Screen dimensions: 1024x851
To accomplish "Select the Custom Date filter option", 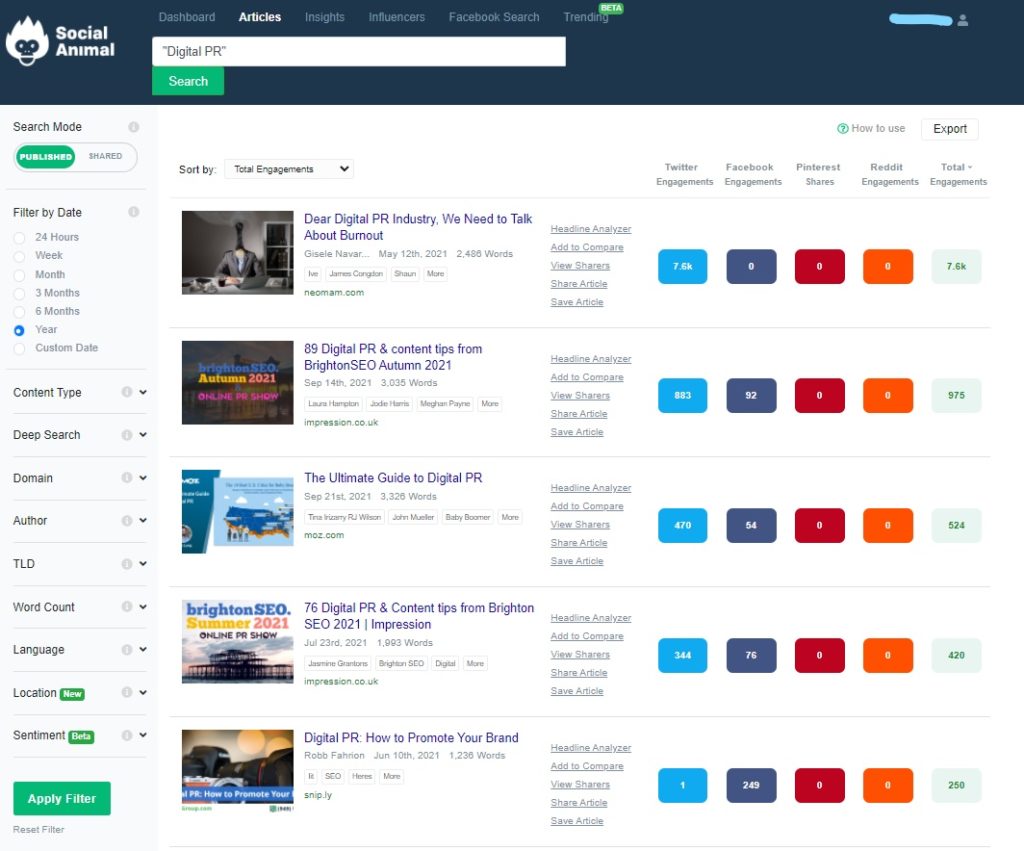I will coord(20,349).
